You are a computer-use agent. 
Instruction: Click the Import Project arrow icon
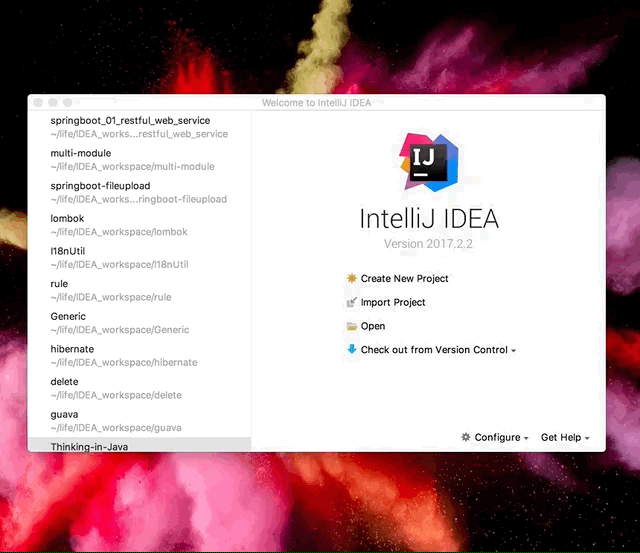click(351, 302)
